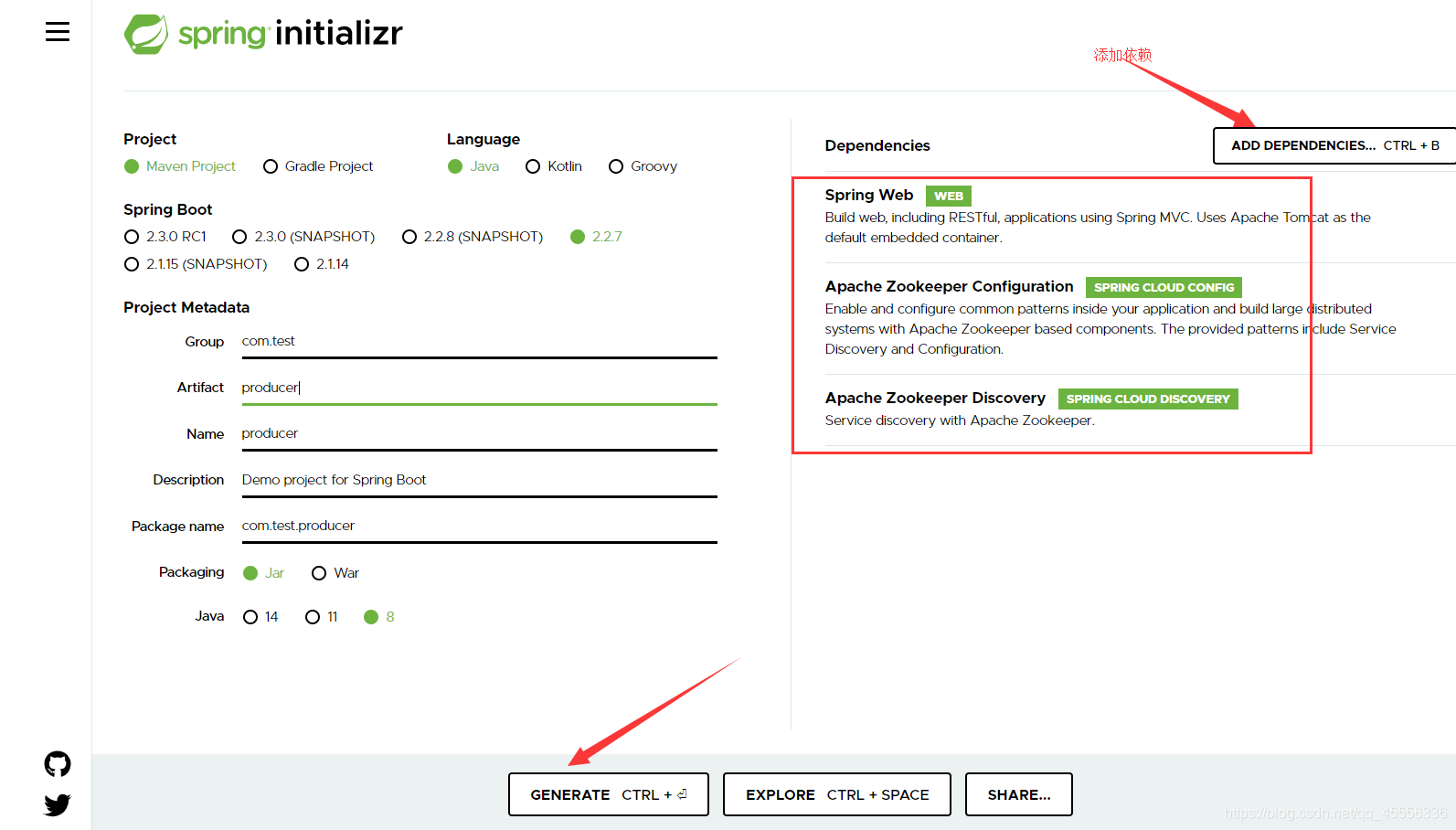Click 'Service discovery with Apache Zookeeper.' text

[960, 420]
